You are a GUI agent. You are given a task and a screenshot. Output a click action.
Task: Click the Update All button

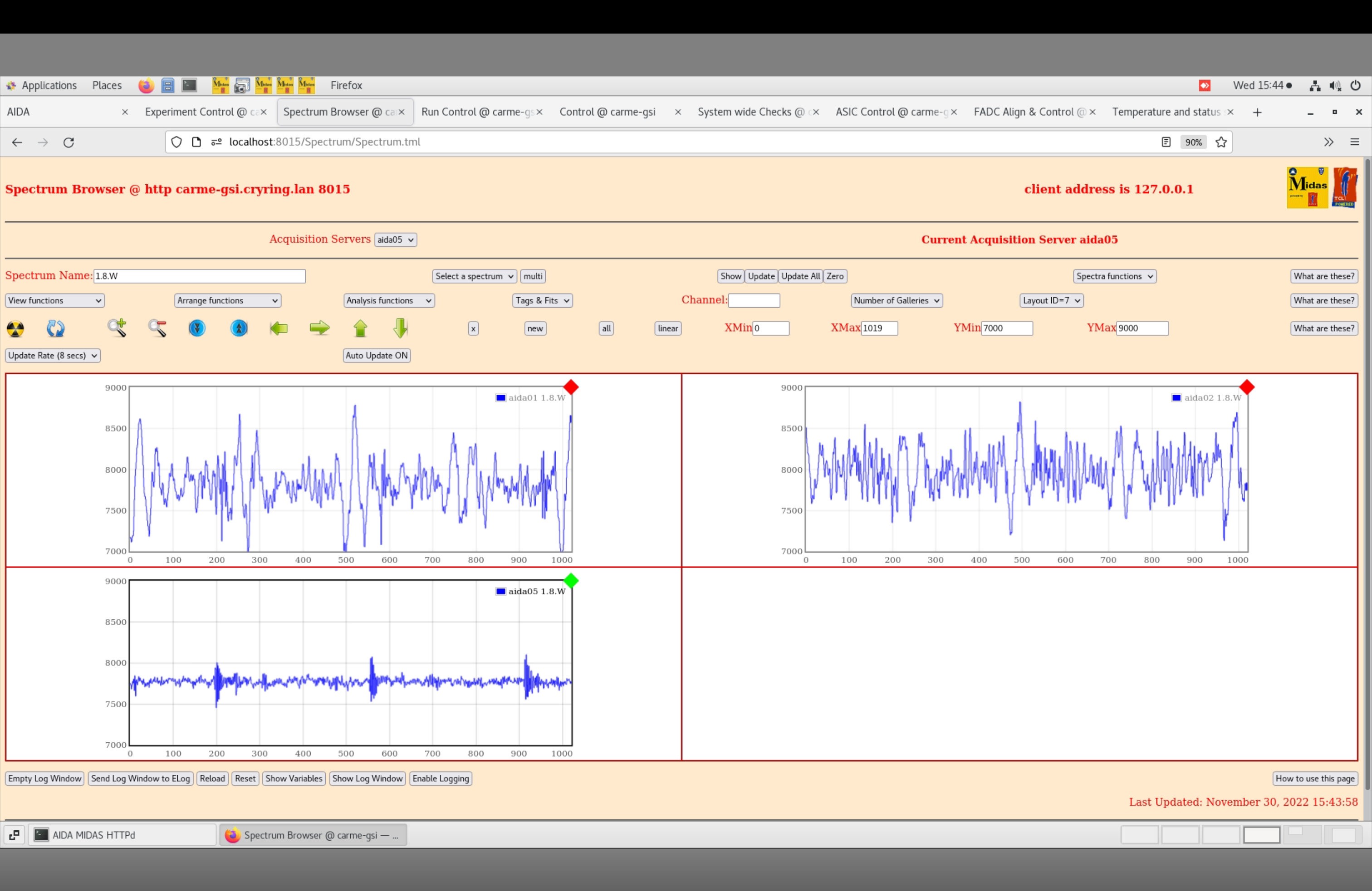[x=800, y=276]
